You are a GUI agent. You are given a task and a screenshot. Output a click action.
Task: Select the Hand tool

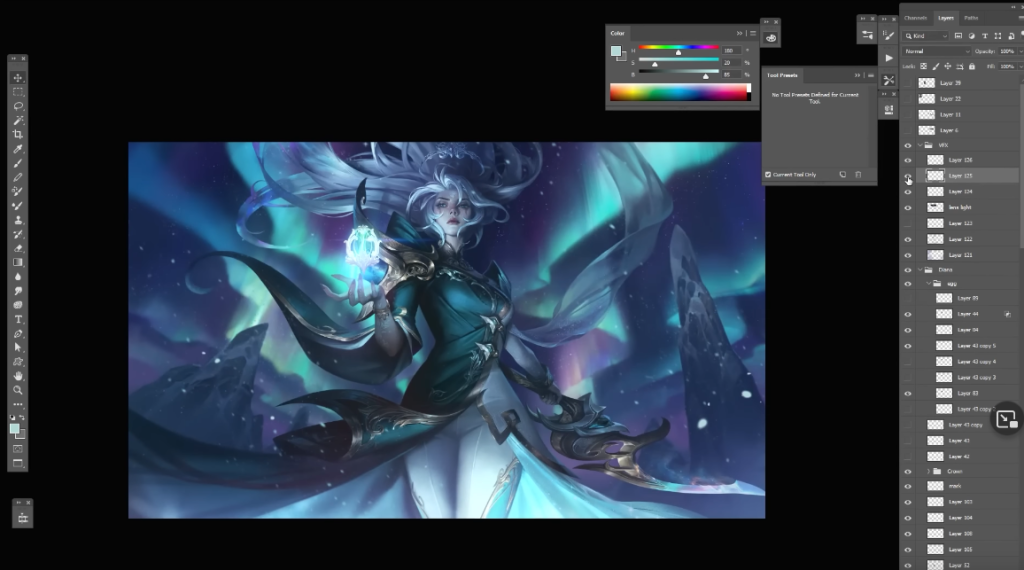(x=18, y=376)
